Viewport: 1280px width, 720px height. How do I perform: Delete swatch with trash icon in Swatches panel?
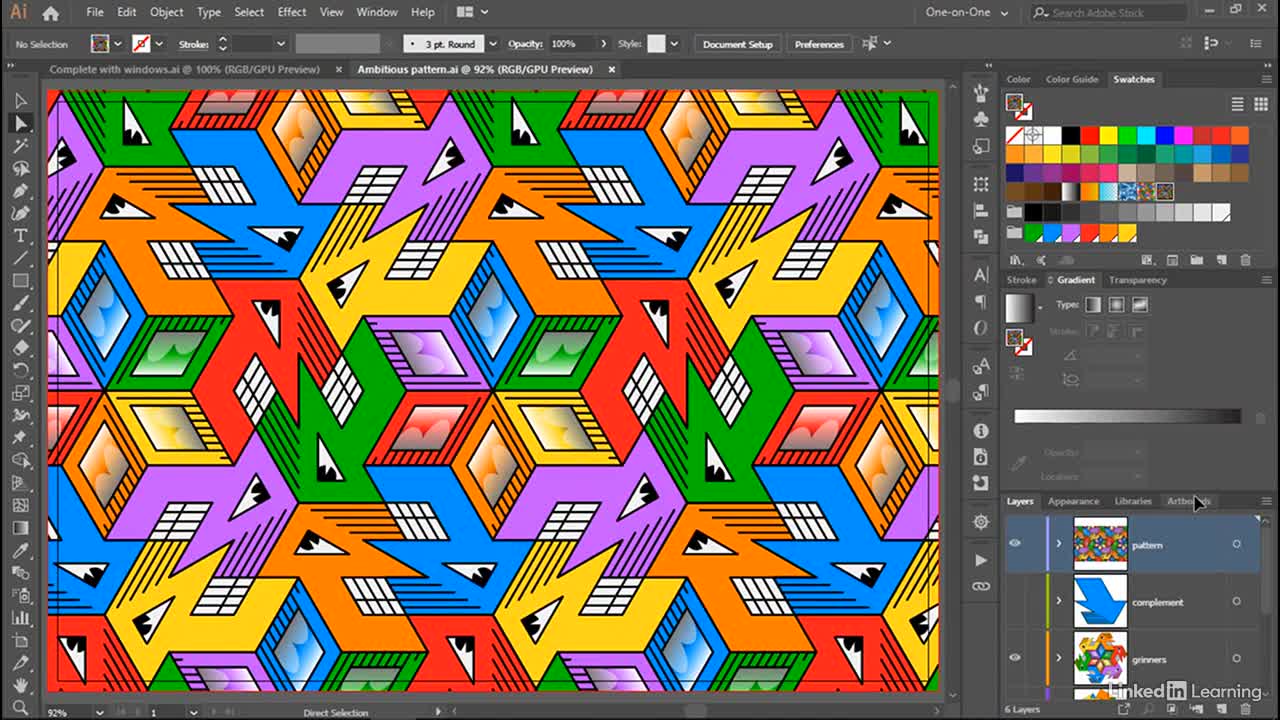click(1245, 260)
